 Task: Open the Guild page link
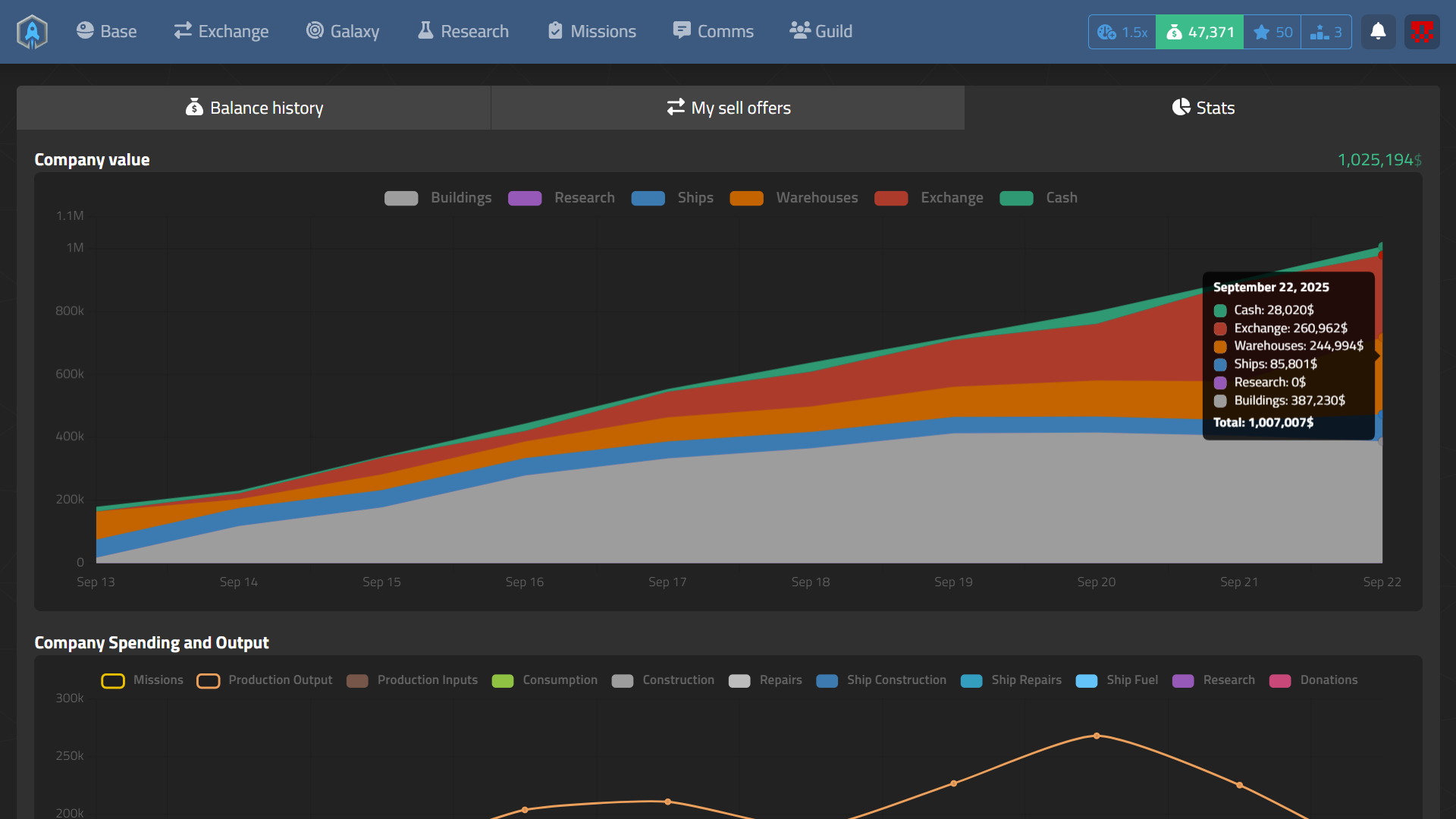(821, 31)
